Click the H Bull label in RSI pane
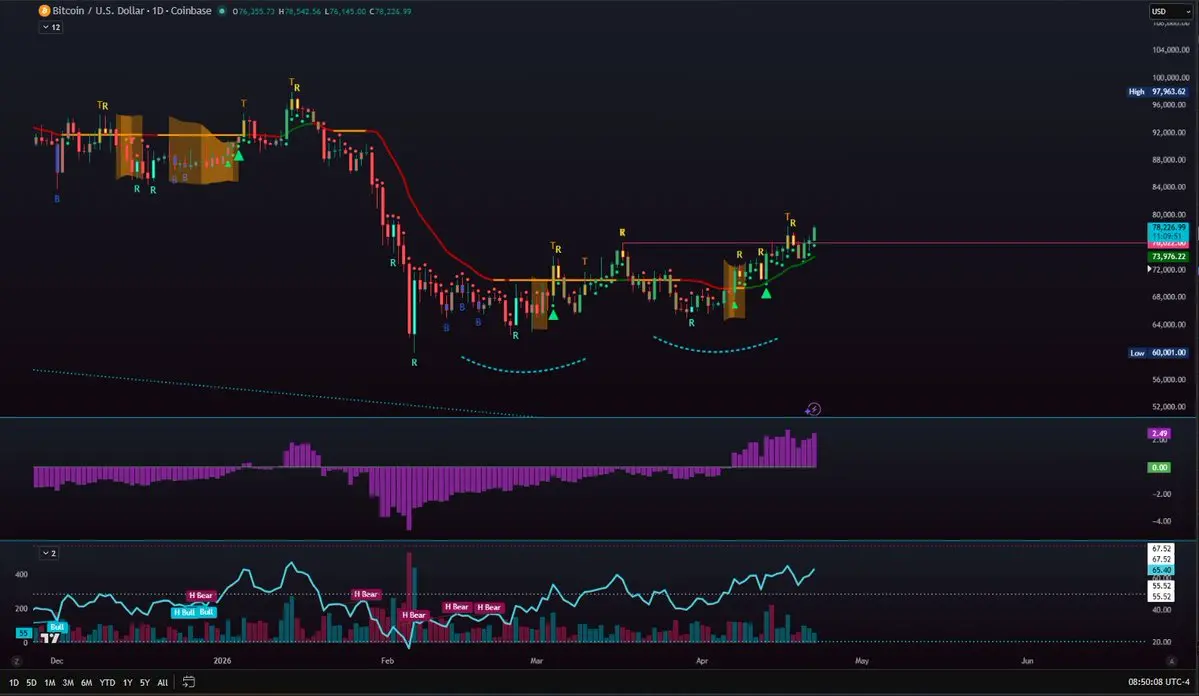This screenshot has height=696, width=1199. pos(183,612)
